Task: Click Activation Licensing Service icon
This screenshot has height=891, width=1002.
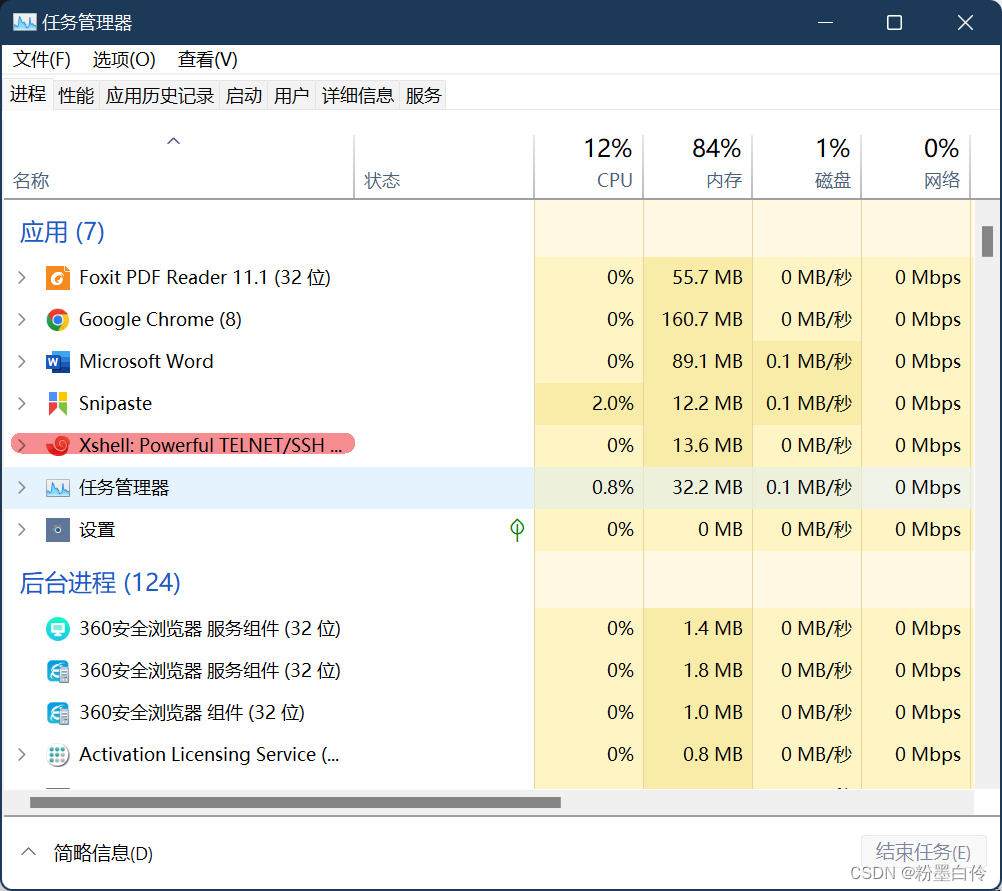Action: [58, 755]
